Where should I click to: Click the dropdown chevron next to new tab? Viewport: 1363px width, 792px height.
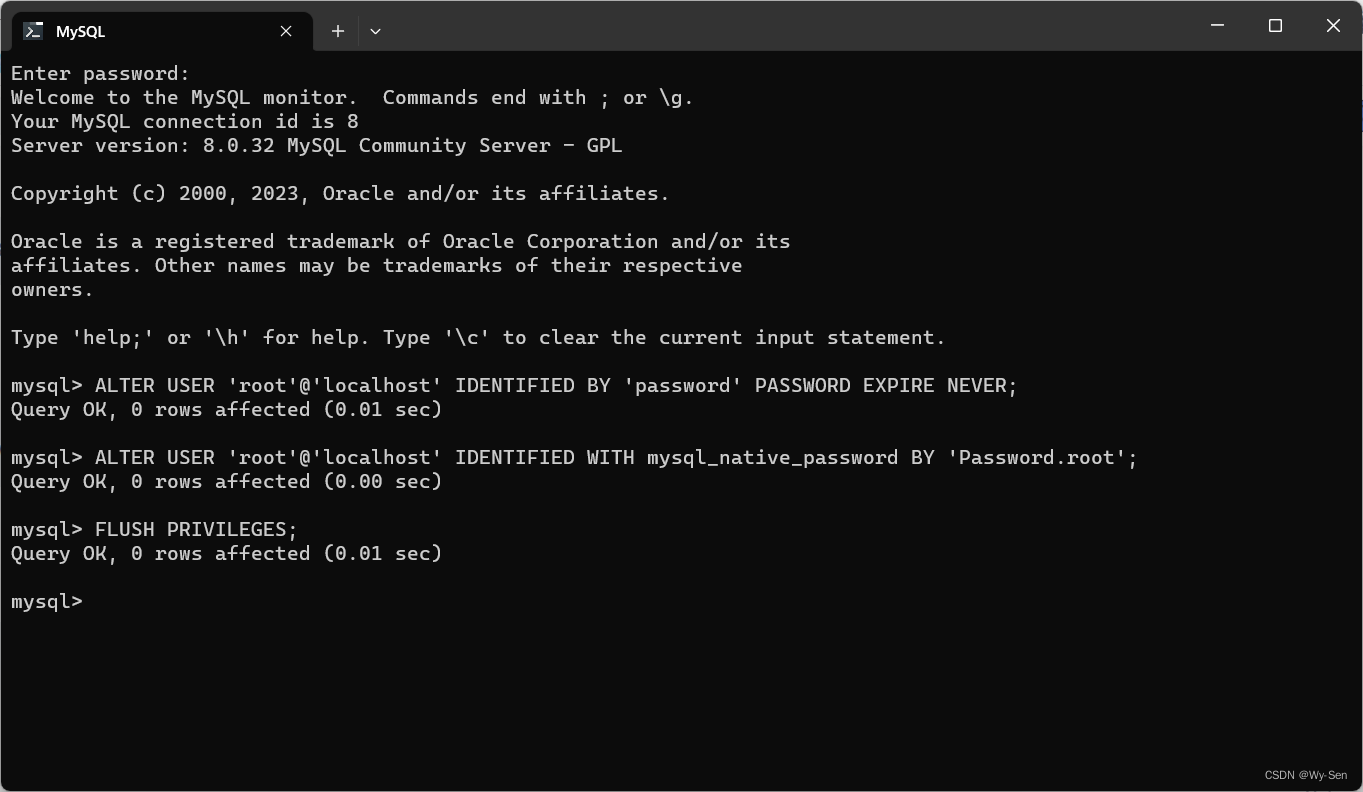pos(375,31)
